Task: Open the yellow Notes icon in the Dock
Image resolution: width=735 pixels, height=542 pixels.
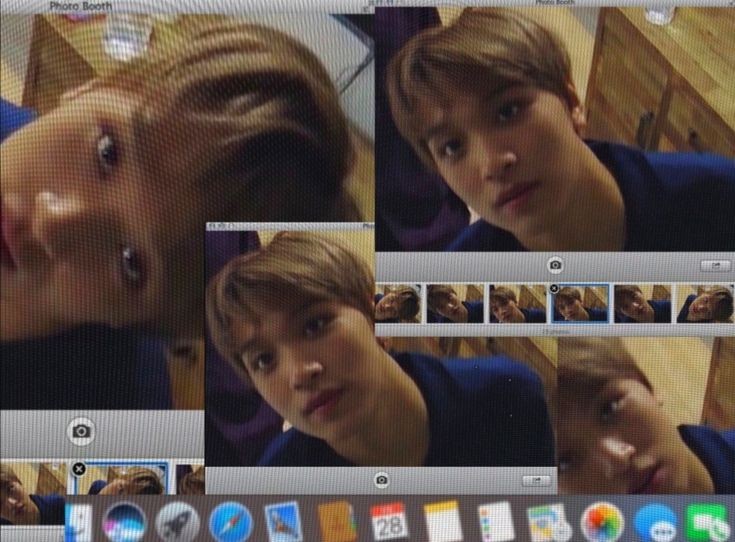Action: point(442,522)
